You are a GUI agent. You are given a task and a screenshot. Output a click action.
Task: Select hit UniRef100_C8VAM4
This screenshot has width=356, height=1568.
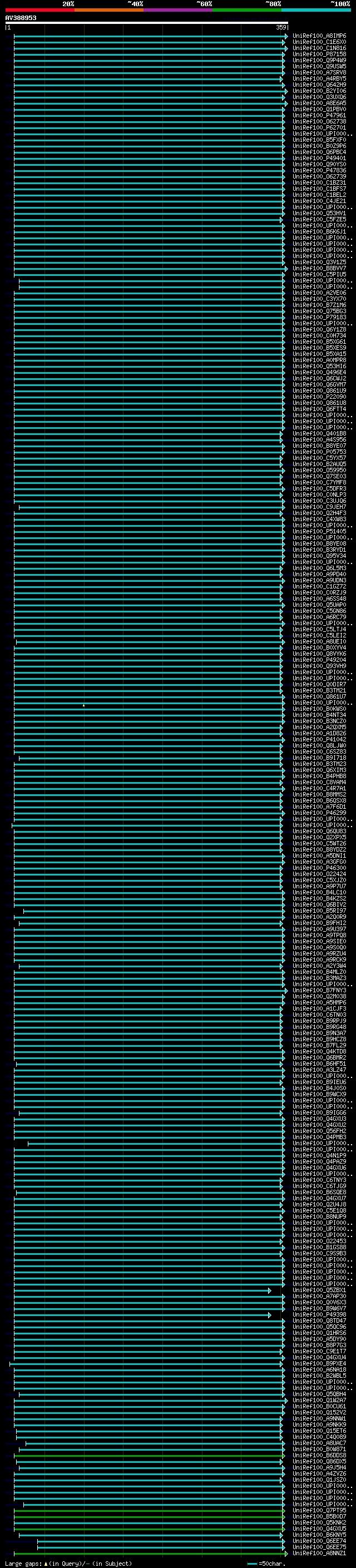pos(319,782)
